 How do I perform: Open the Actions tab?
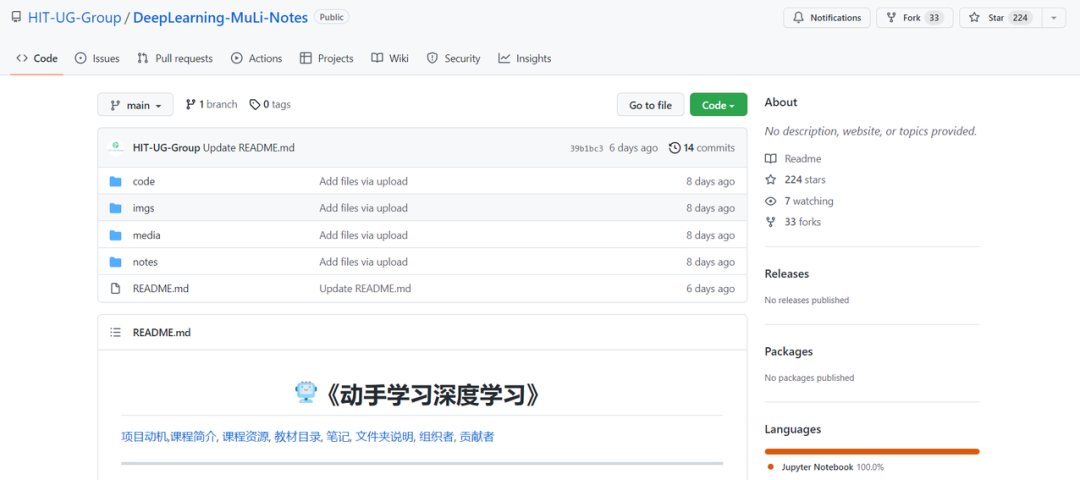pyautogui.click(x=256, y=59)
